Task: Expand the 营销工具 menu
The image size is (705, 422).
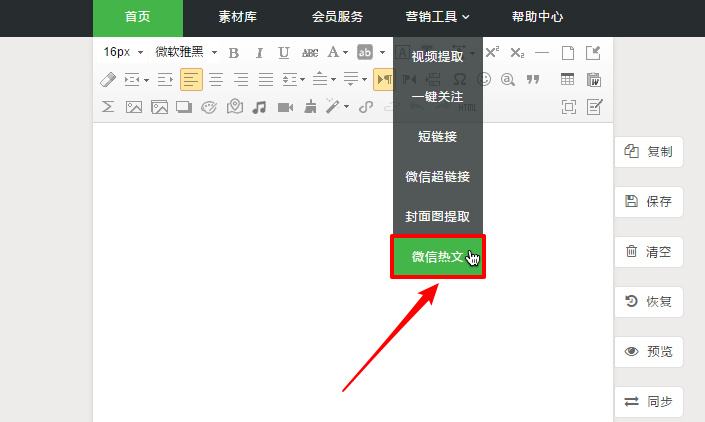Action: pyautogui.click(x=437, y=17)
